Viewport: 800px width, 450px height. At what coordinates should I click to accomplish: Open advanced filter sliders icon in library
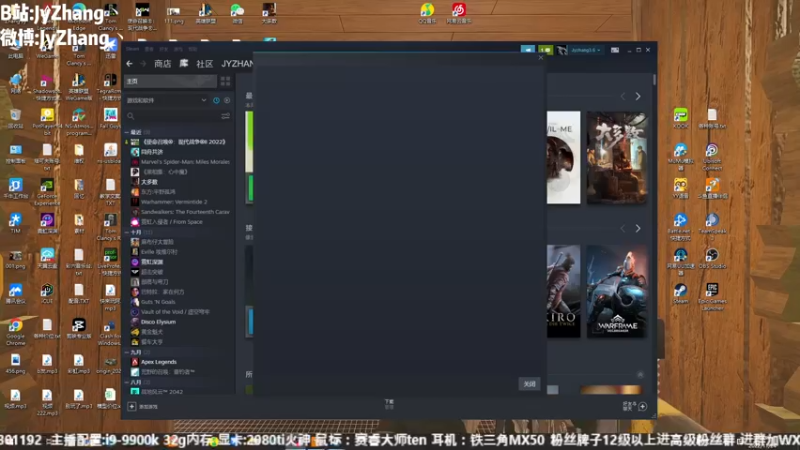point(226,116)
